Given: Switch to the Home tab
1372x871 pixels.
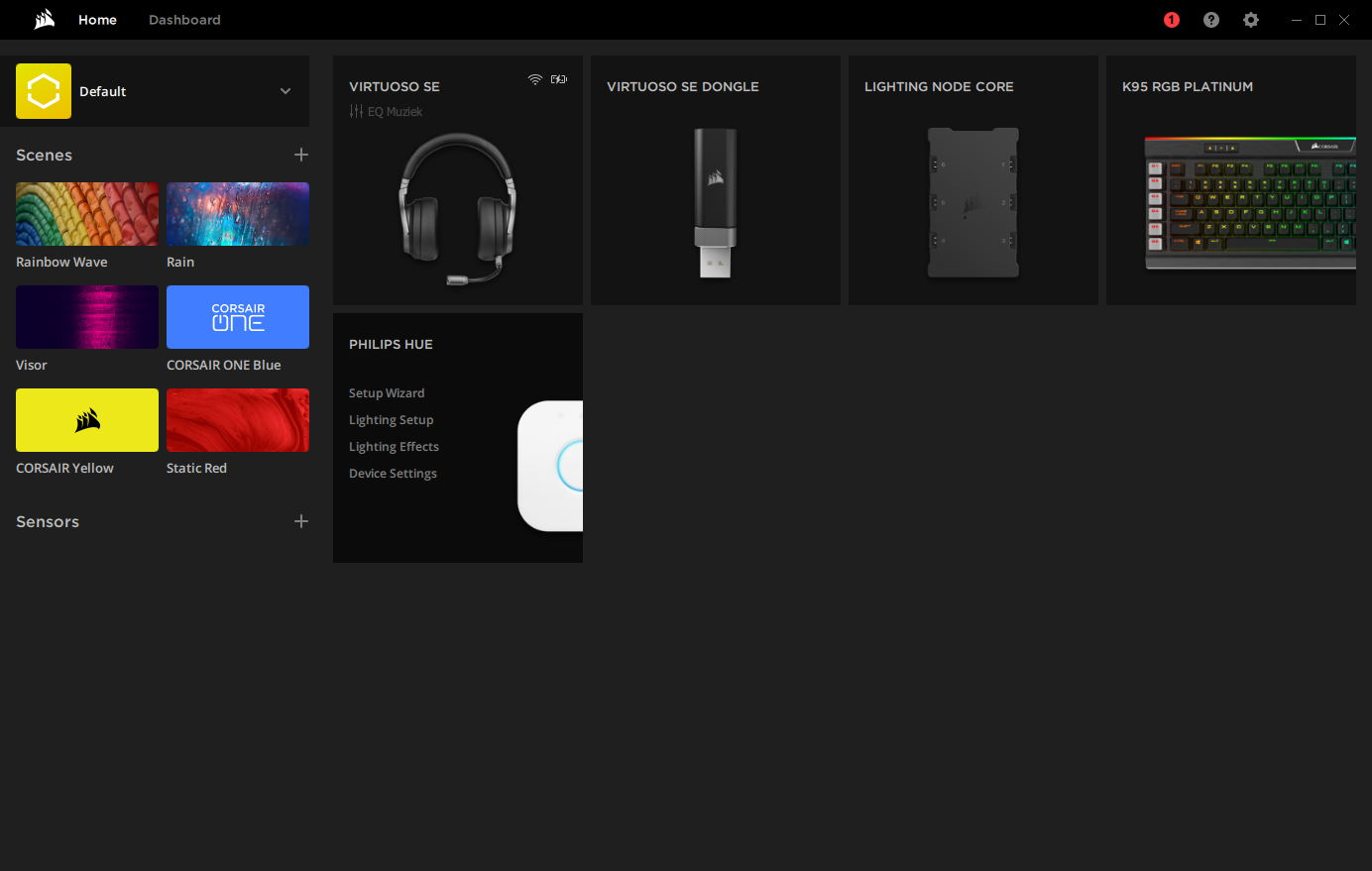Looking at the screenshot, I should click(x=97, y=20).
